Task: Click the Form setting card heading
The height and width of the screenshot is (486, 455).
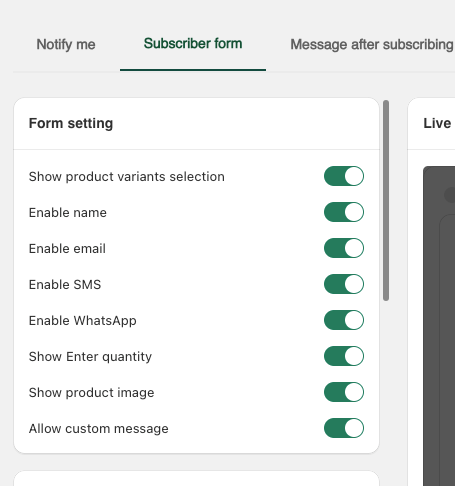Action: (x=71, y=123)
